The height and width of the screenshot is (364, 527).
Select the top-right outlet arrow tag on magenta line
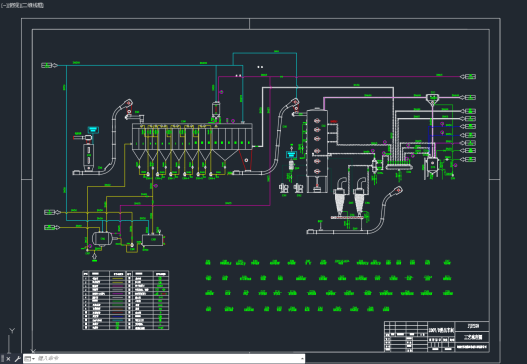pyautogui.click(x=468, y=77)
